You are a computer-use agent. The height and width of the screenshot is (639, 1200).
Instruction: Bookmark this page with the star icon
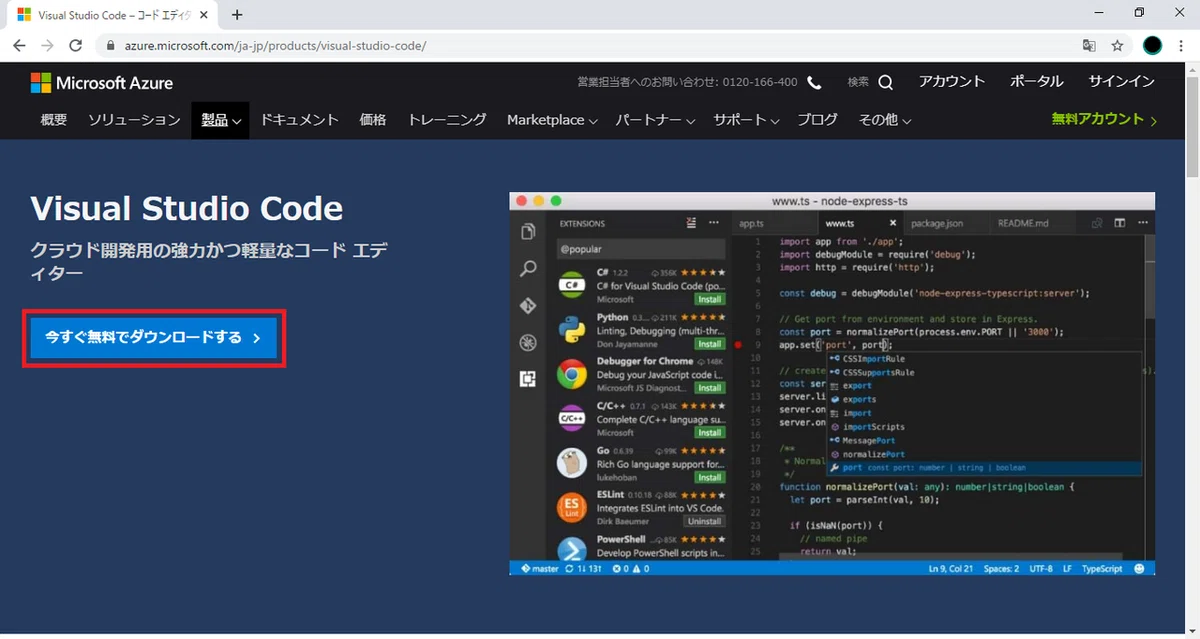(x=1117, y=46)
